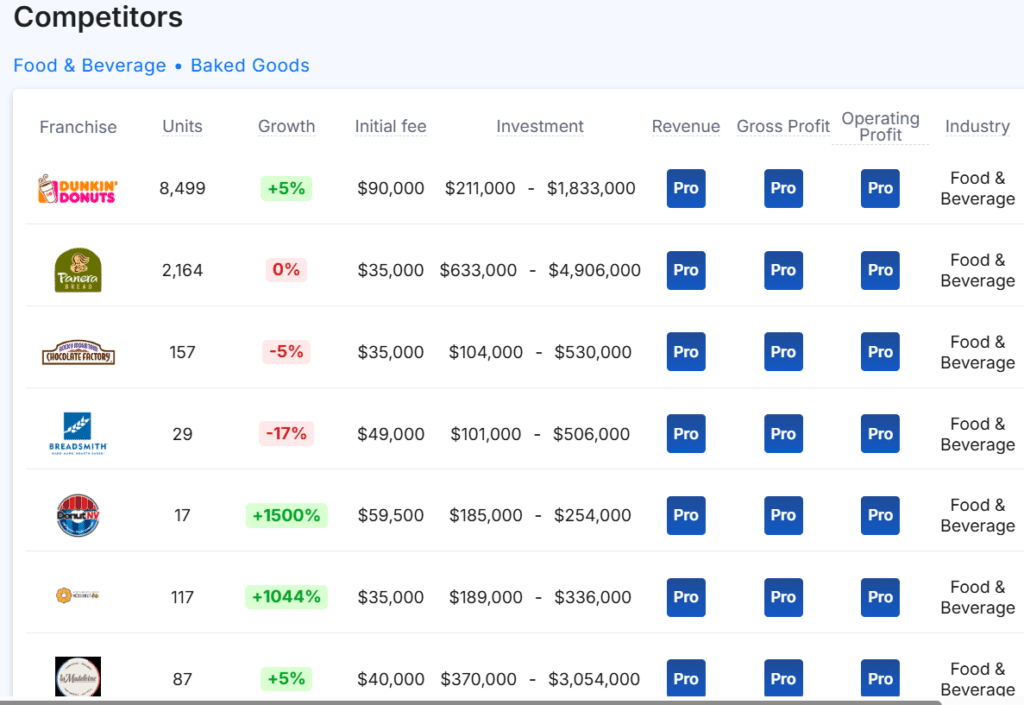
Task: Click the $49,000 initial fee value
Action: coord(391,434)
